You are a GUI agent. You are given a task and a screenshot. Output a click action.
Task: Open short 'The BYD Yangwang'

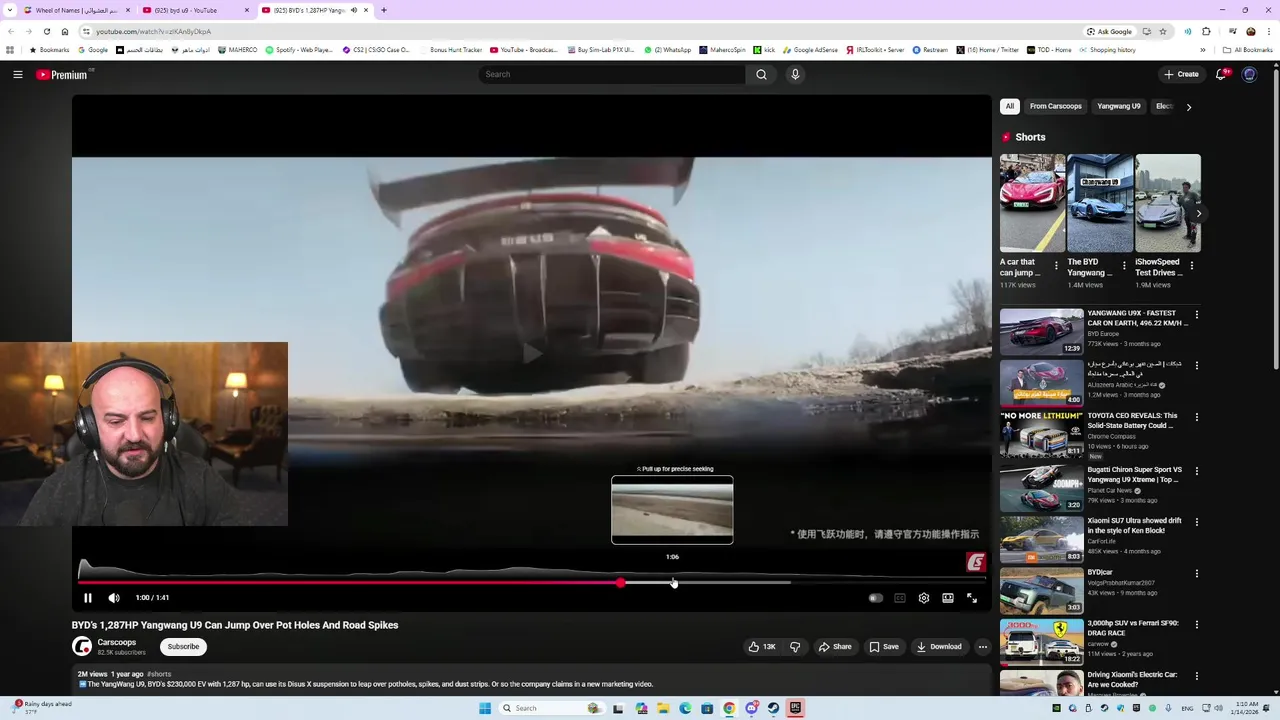(x=1100, y=203)
